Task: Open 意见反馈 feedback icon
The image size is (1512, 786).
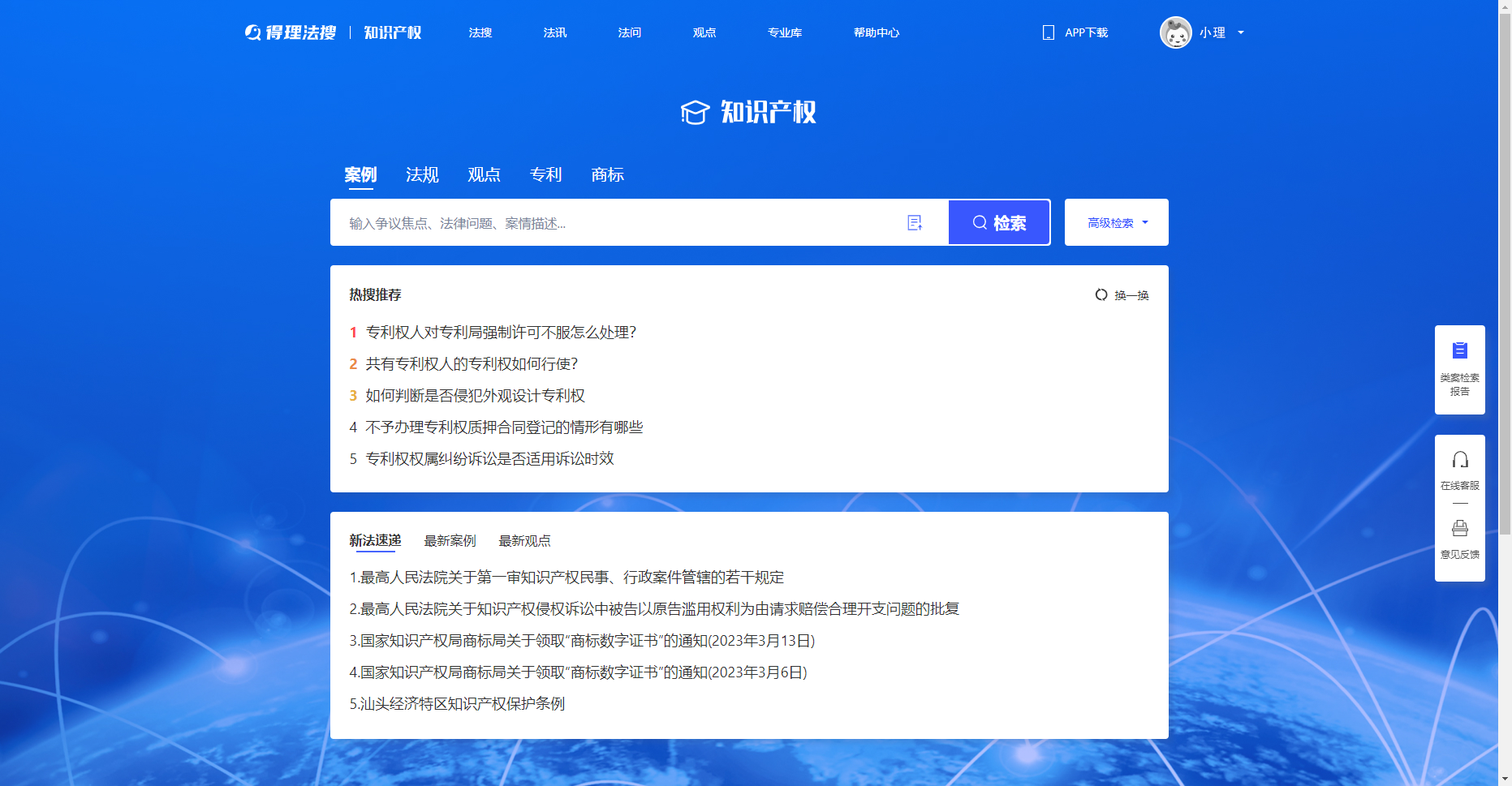Action: click(1460, 529)
